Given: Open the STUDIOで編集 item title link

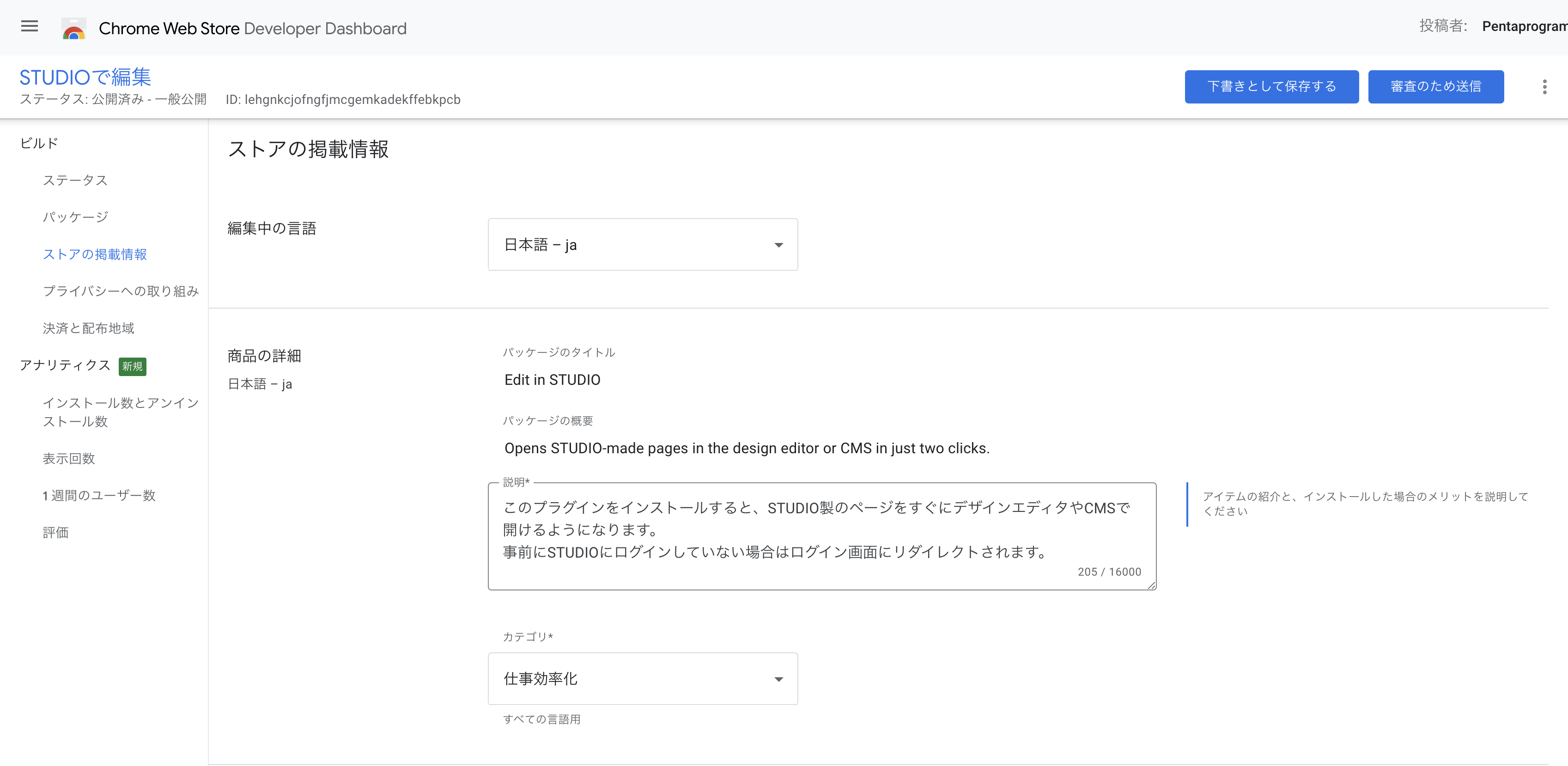Looking at the screenshot, I should coord(85,77).
